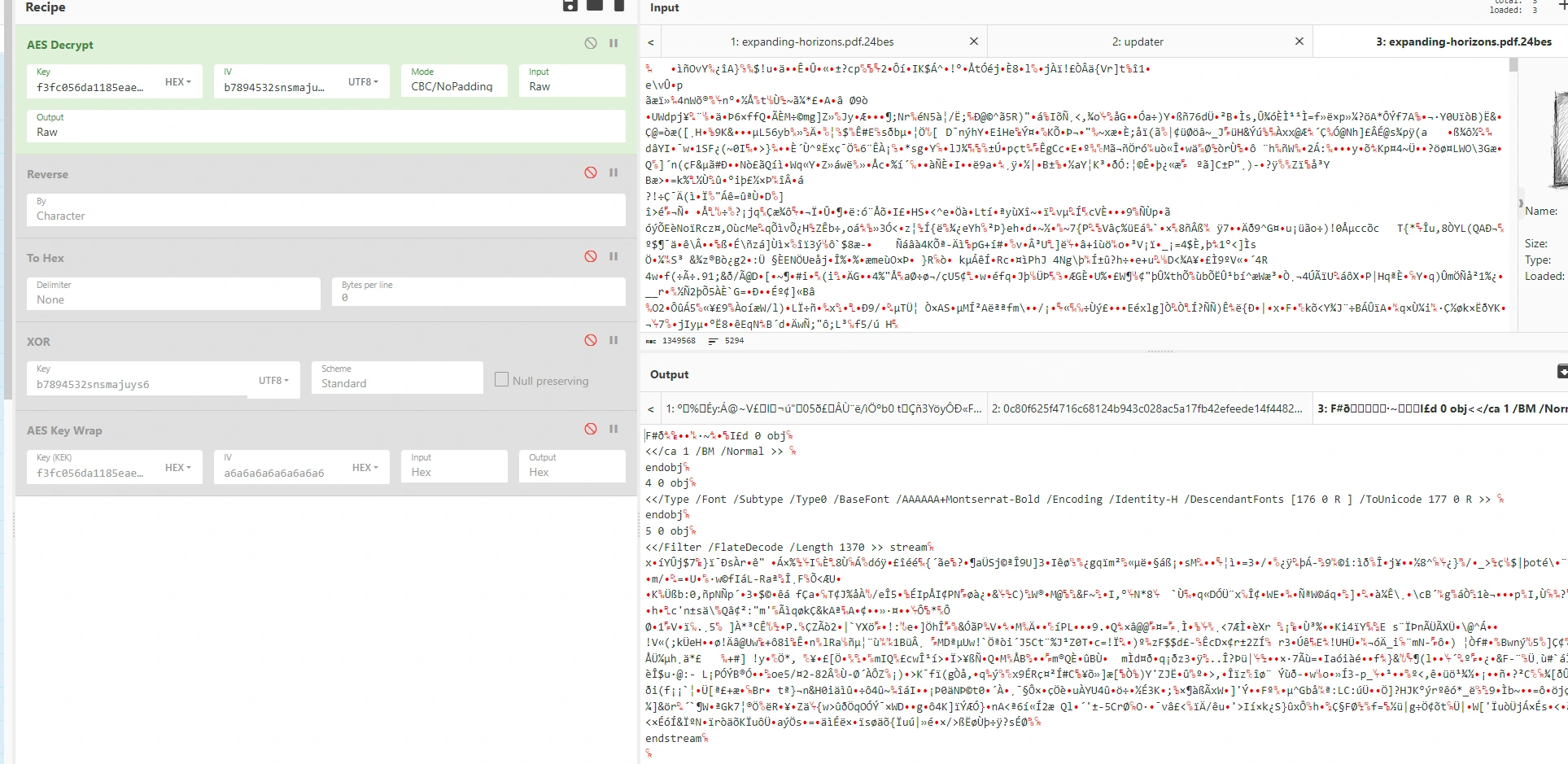Set a breakpoint on XOR operation
The height and width of the screenshot is (764, 1568).
(614, 340)
